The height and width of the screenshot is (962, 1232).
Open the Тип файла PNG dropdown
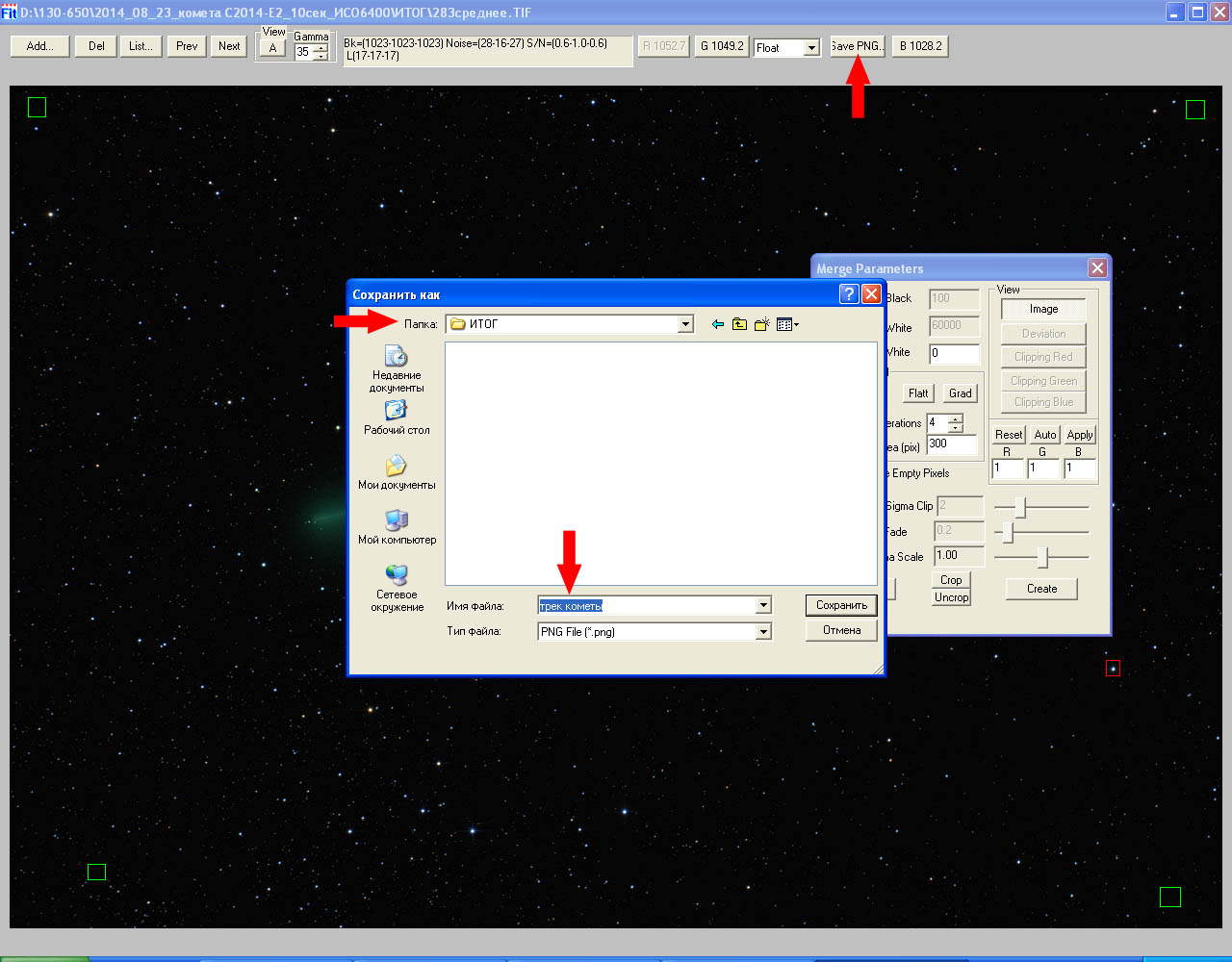(x=763, y=632)
